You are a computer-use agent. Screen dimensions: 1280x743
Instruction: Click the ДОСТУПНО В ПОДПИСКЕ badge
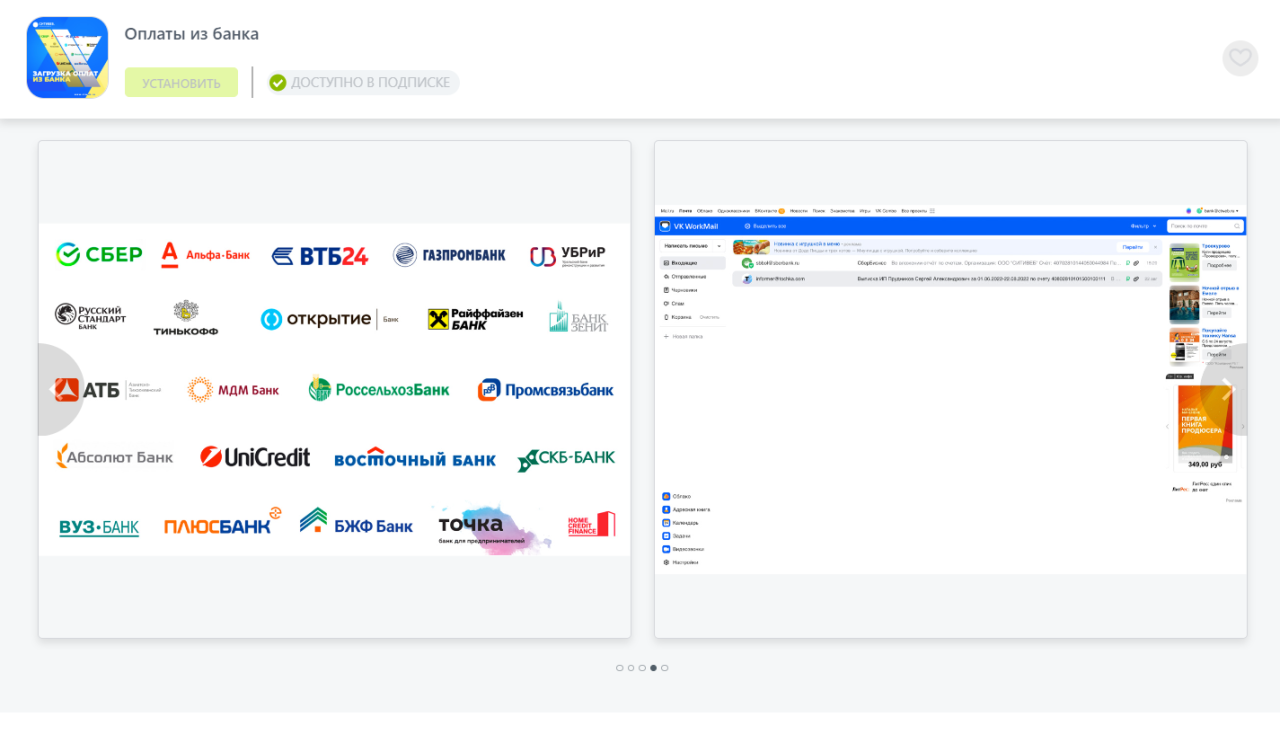pos(363,83)
